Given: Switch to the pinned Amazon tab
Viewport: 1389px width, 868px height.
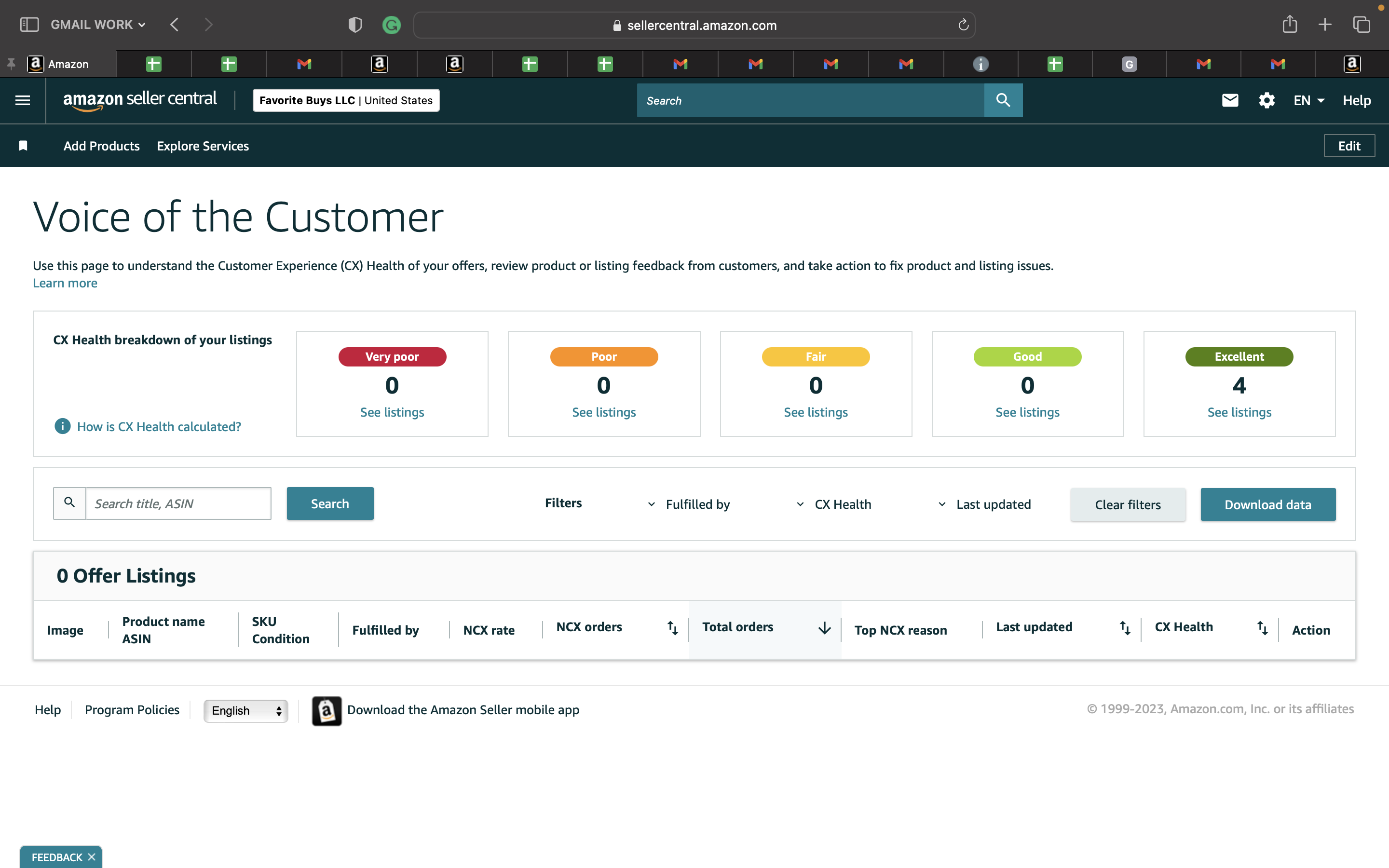Looking at the screenshot, I should [58, 64].
